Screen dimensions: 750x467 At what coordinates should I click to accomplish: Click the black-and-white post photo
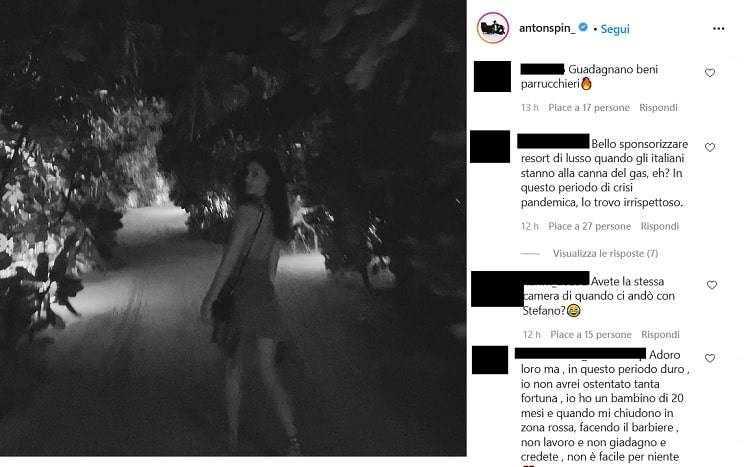tap(233, 228)
